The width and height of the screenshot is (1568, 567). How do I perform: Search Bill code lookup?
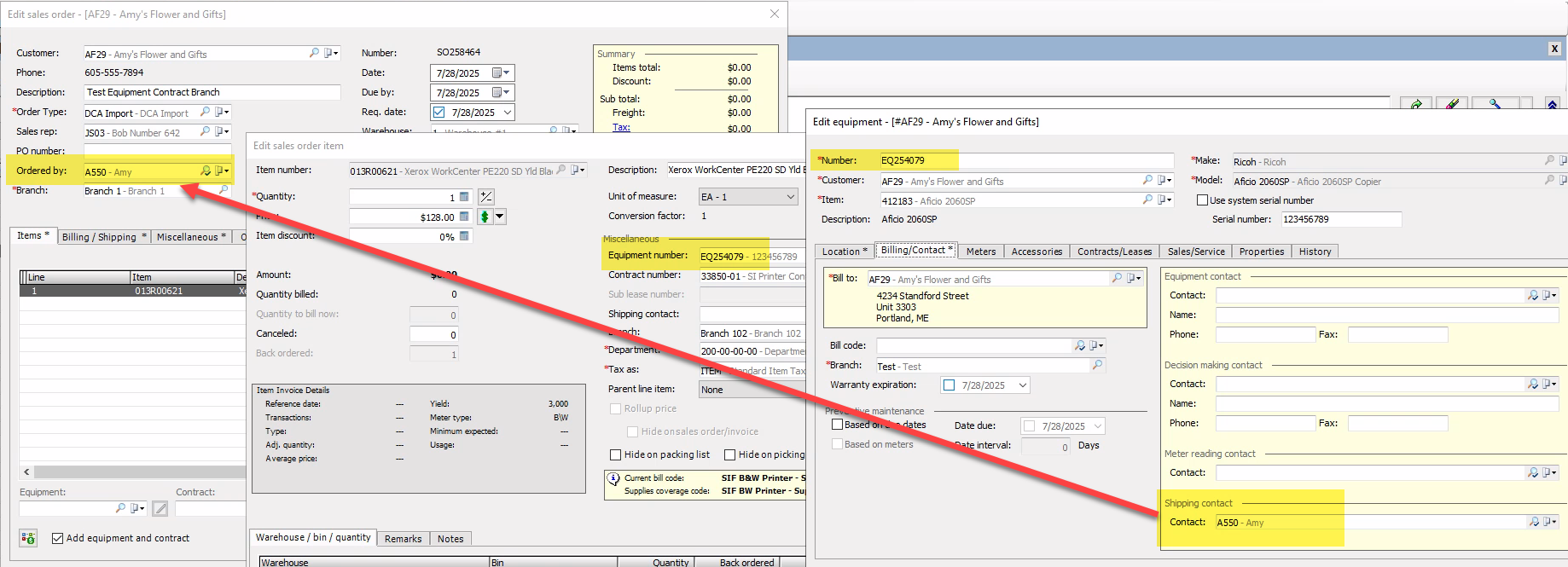(1081, 345)
